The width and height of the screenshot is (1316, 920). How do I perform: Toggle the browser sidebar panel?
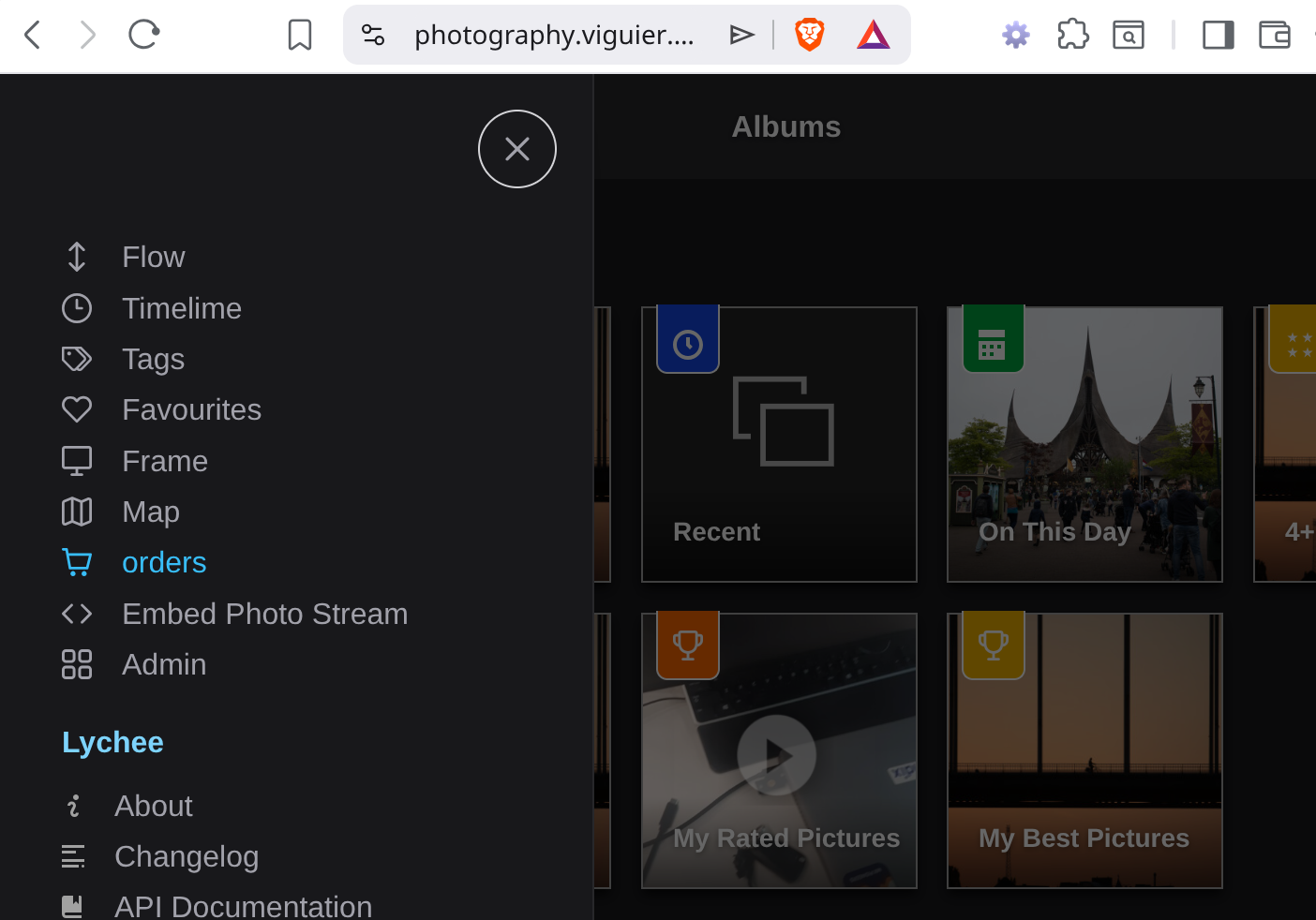1219,36
